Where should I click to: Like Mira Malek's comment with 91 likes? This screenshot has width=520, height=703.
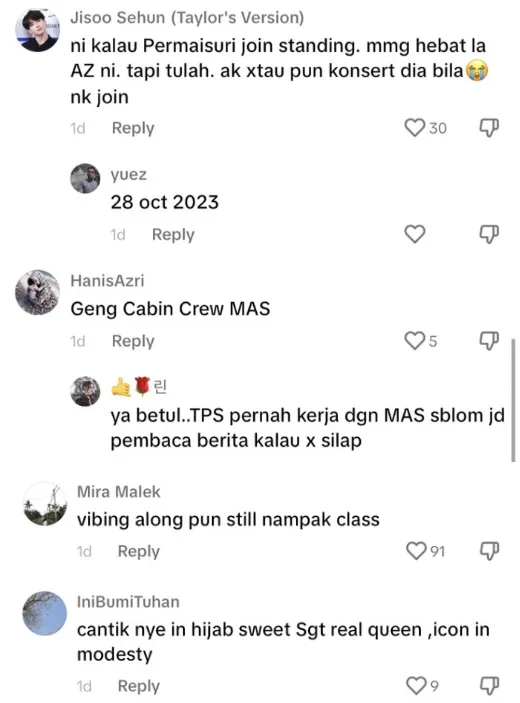click(x=416, y=551)
